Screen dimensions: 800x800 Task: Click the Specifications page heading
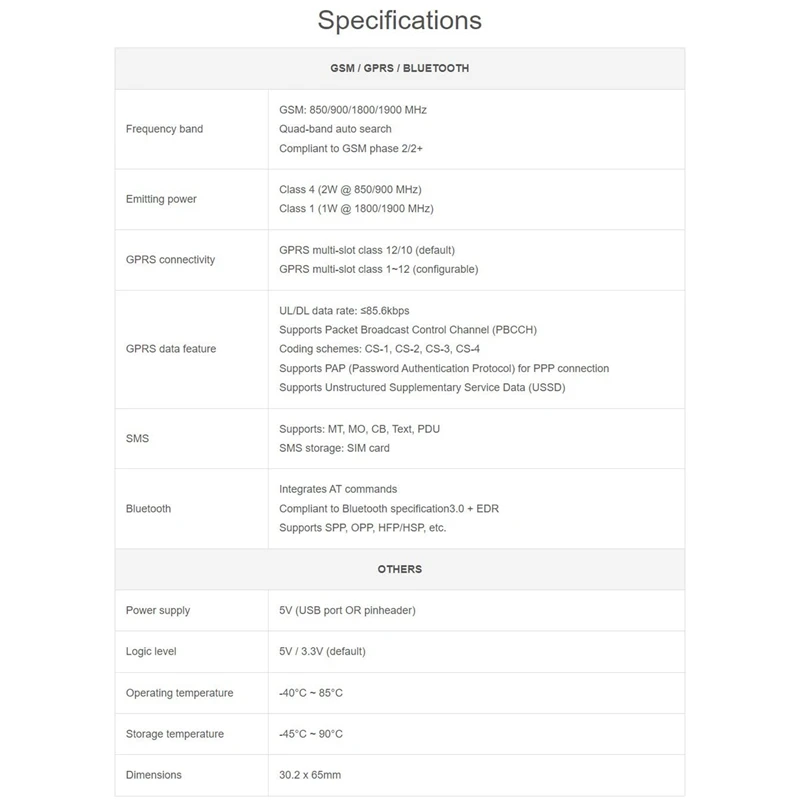click(x=399, y=20)
